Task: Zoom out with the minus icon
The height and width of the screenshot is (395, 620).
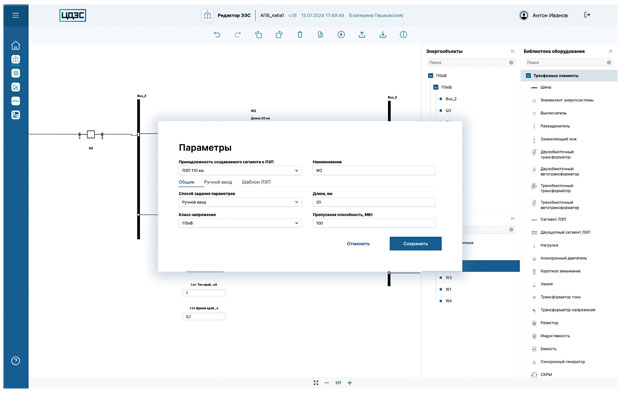Action: click(327, 383)
